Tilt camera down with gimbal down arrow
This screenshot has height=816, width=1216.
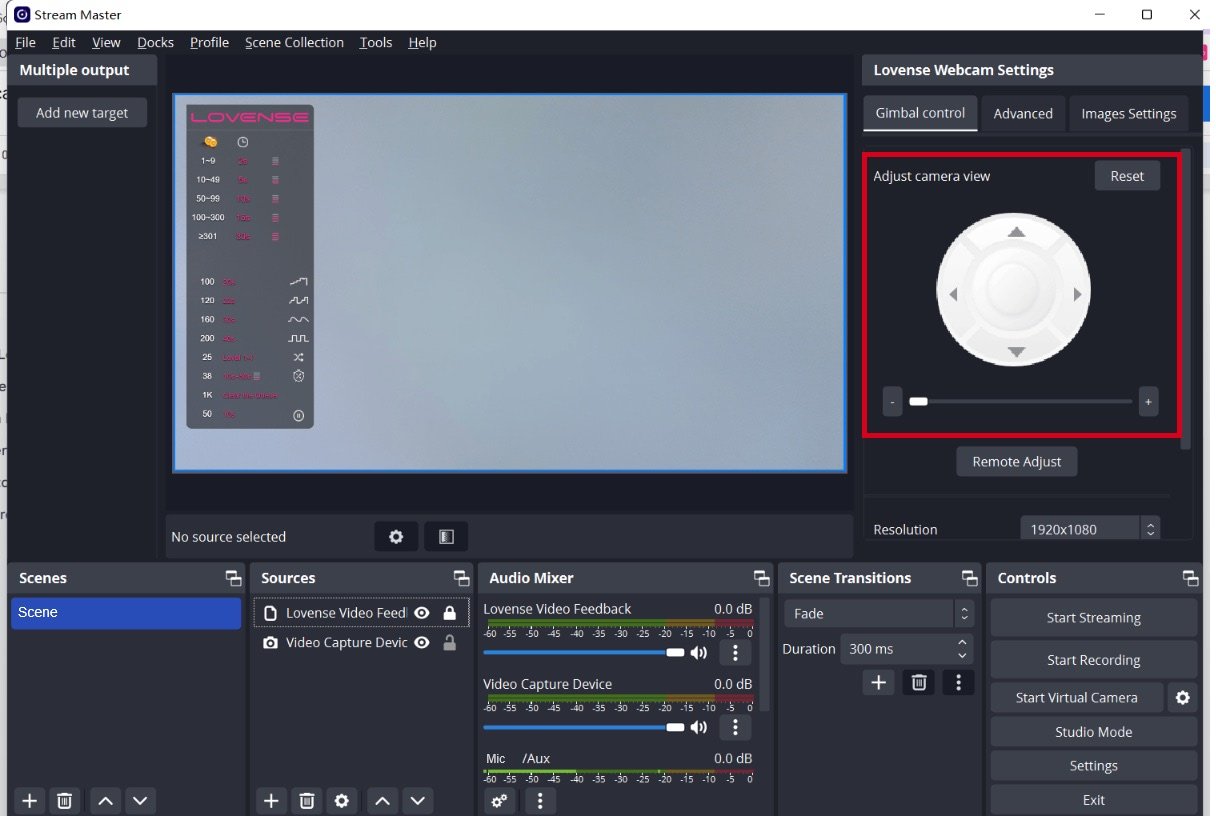tap(1016, 352)
